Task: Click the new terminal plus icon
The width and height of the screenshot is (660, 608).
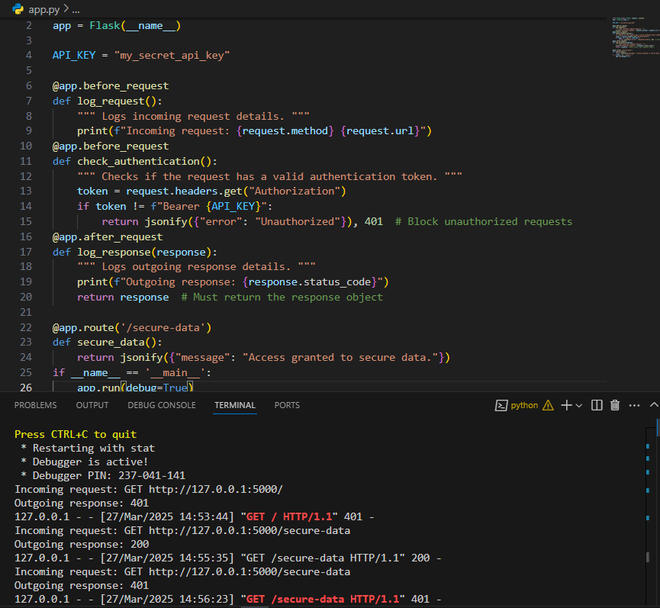Action: point(566,405)
